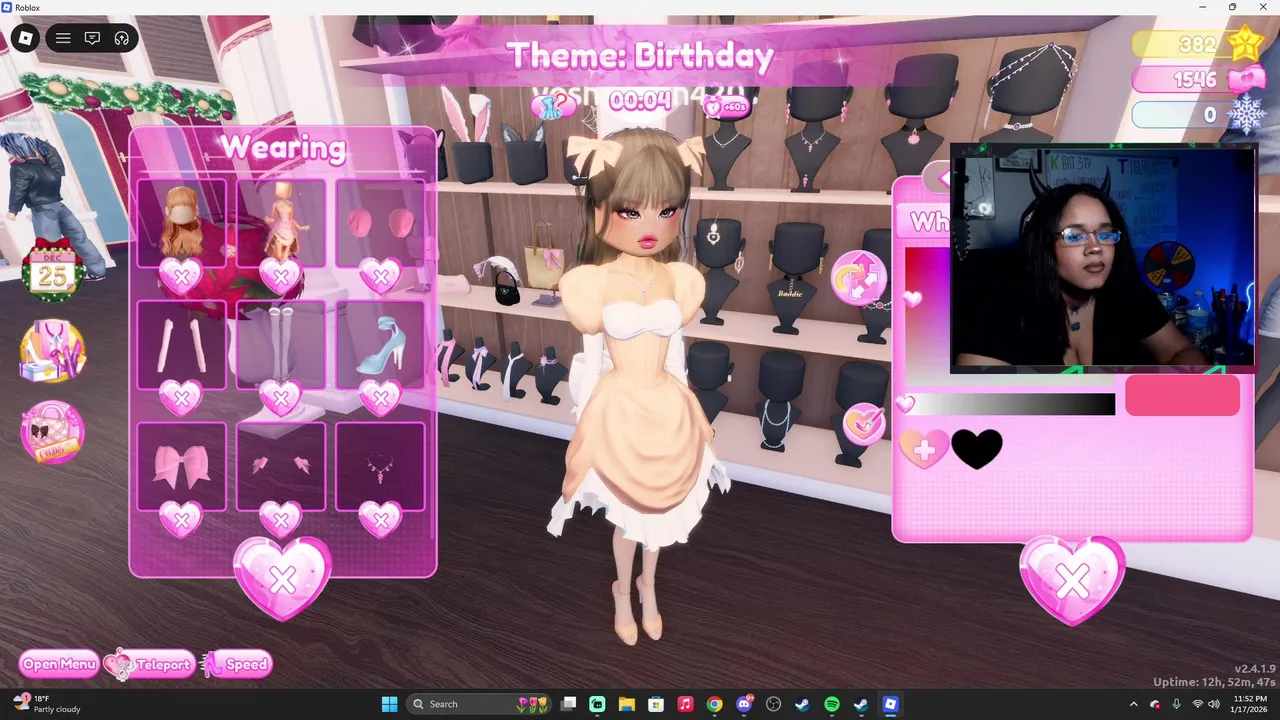Open Spotify from the taskbar
The image size is (1280, 720).
click(x=832, y=704)
